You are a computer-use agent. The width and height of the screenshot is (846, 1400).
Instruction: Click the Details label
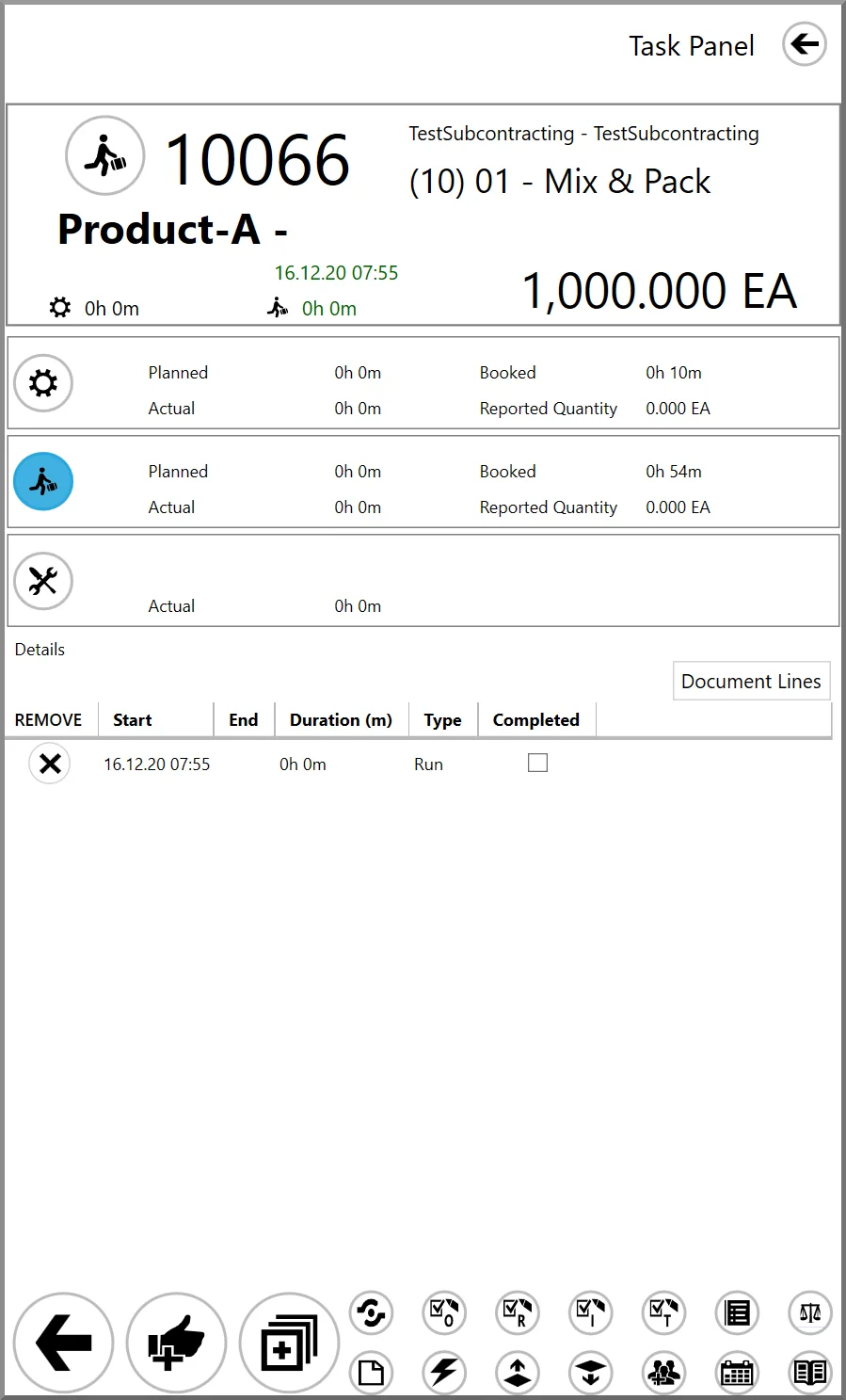(40, 650)
